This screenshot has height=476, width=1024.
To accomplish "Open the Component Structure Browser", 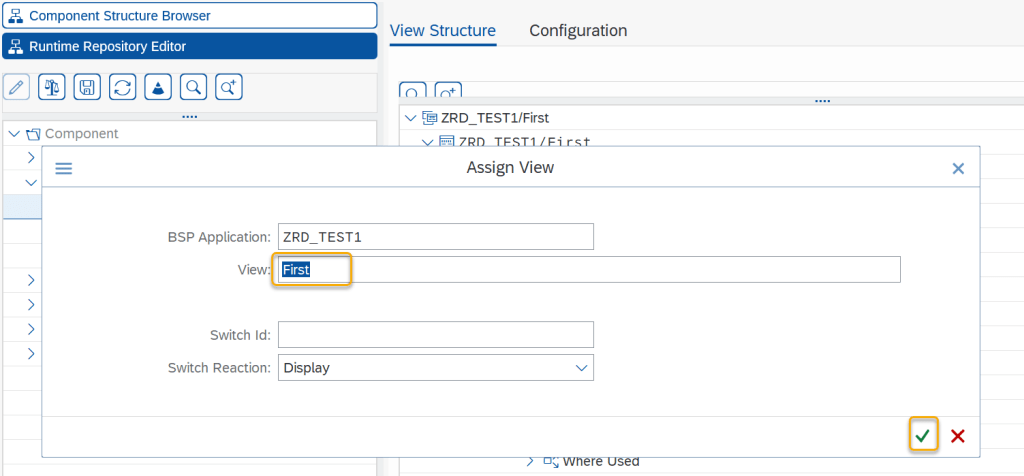I will [x=189, y=16].
